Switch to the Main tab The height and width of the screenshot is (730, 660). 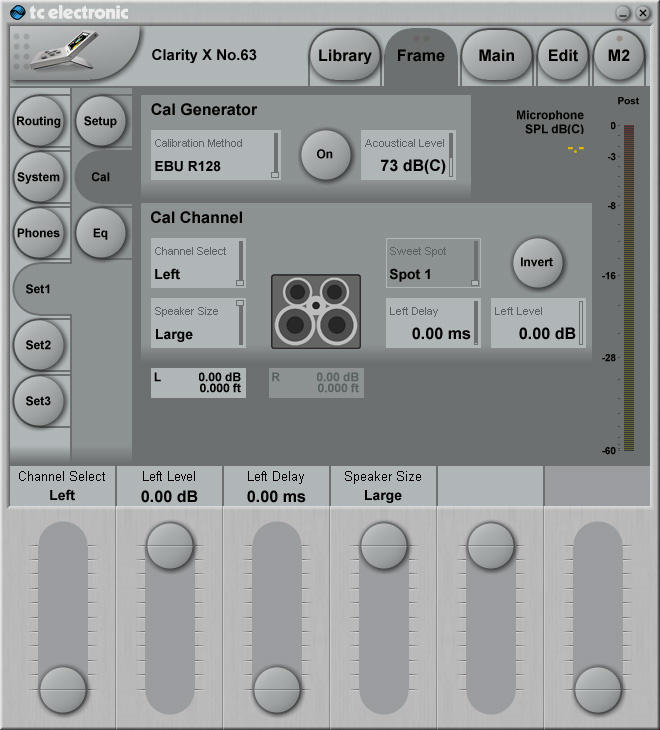(496, 56)
